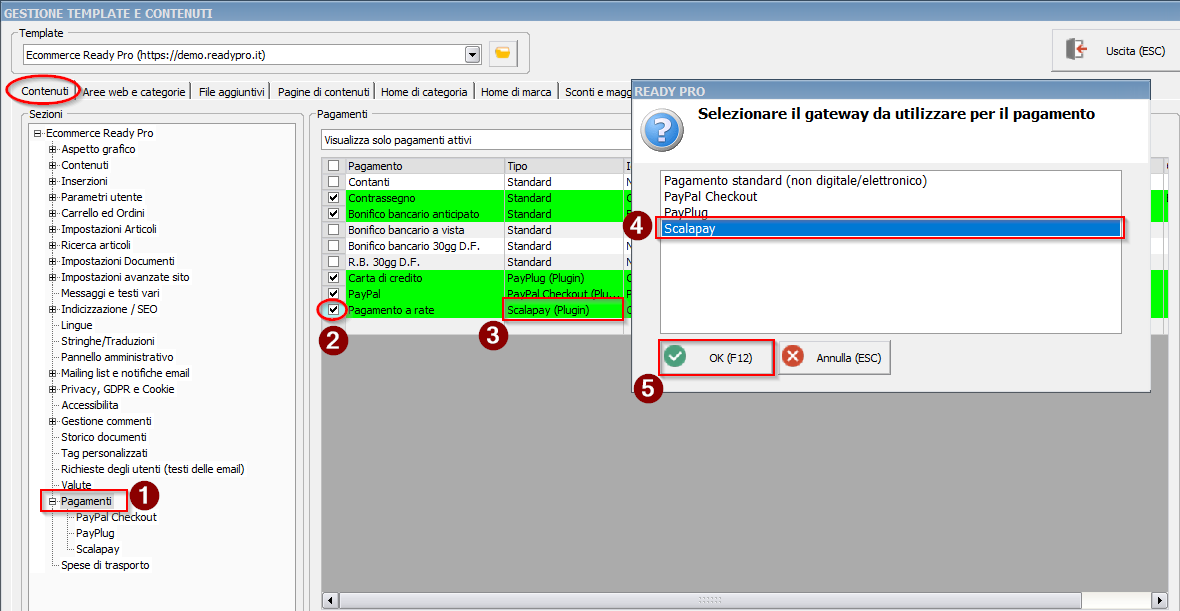Image resolution: width=1180 pixels, height=611 pixels.
Task: Switch to the Pagine di contenuti tab
Action: [323, 92]
